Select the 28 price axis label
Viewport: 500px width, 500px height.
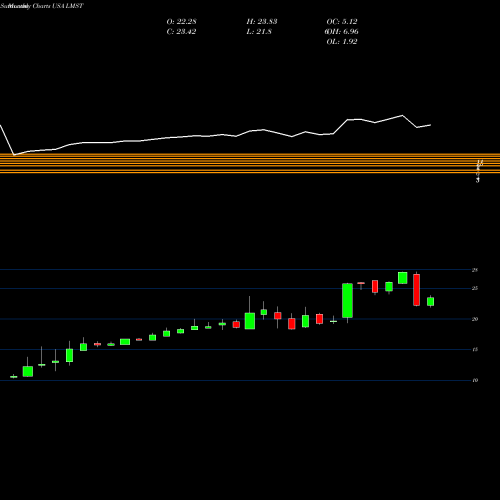[475, 270]
